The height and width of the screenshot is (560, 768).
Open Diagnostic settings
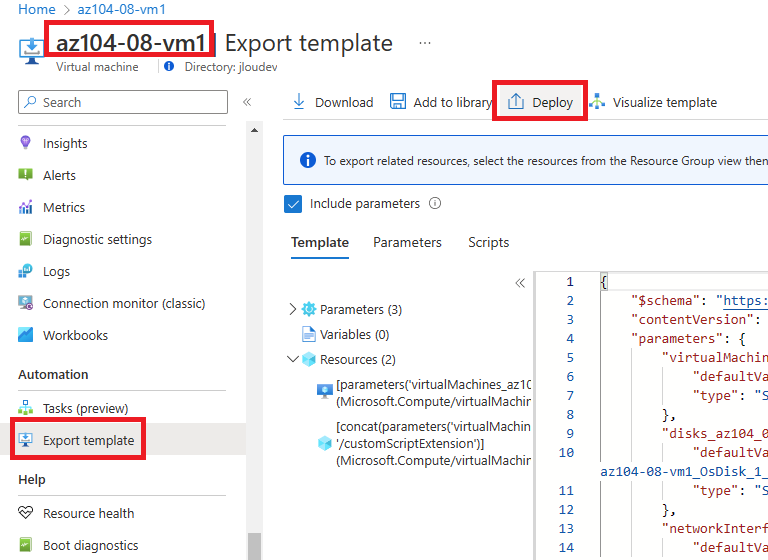pos(97,240)
